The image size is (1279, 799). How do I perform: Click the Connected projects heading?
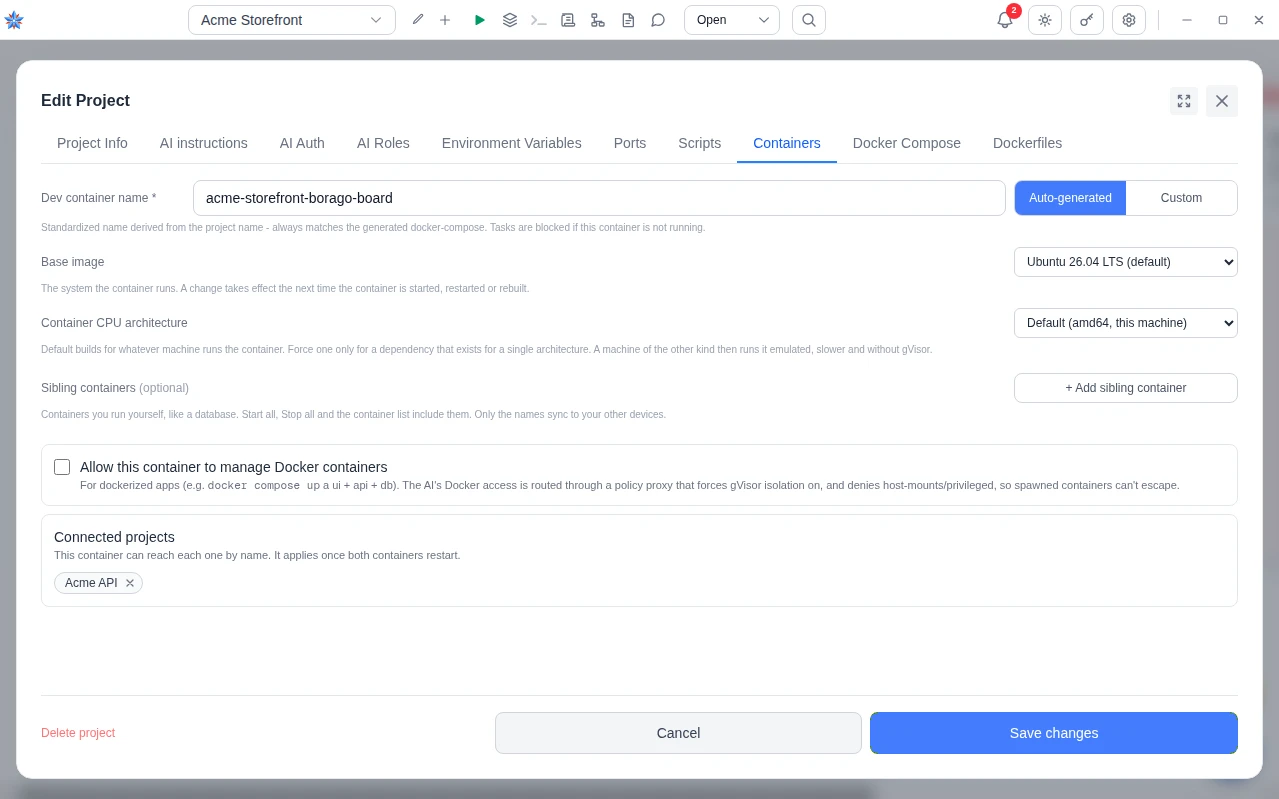(x=114, y=537)
